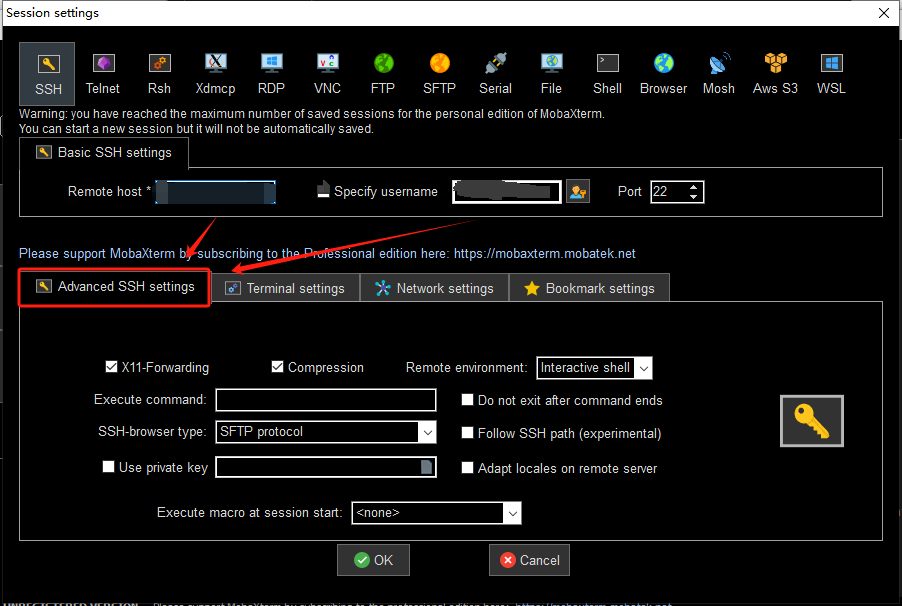Select the Basic SSH settings tab

(x=104, y=153)
